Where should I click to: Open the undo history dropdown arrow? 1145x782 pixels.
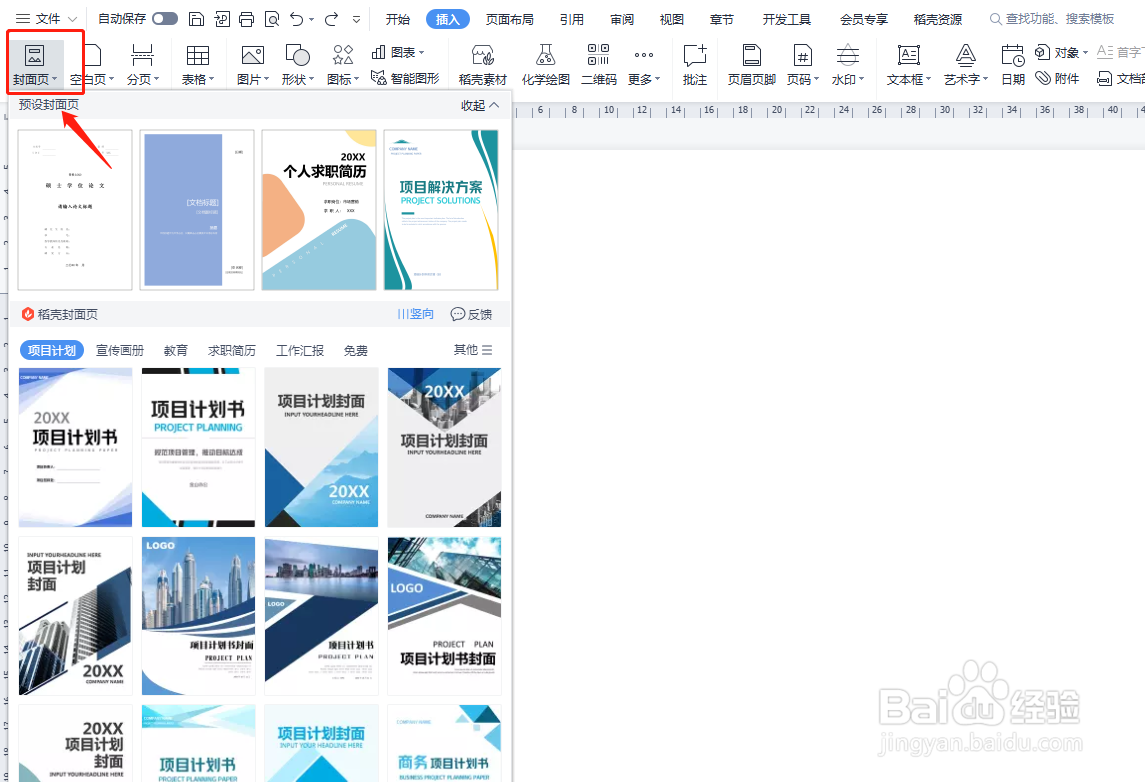click(x=312, y=19)
